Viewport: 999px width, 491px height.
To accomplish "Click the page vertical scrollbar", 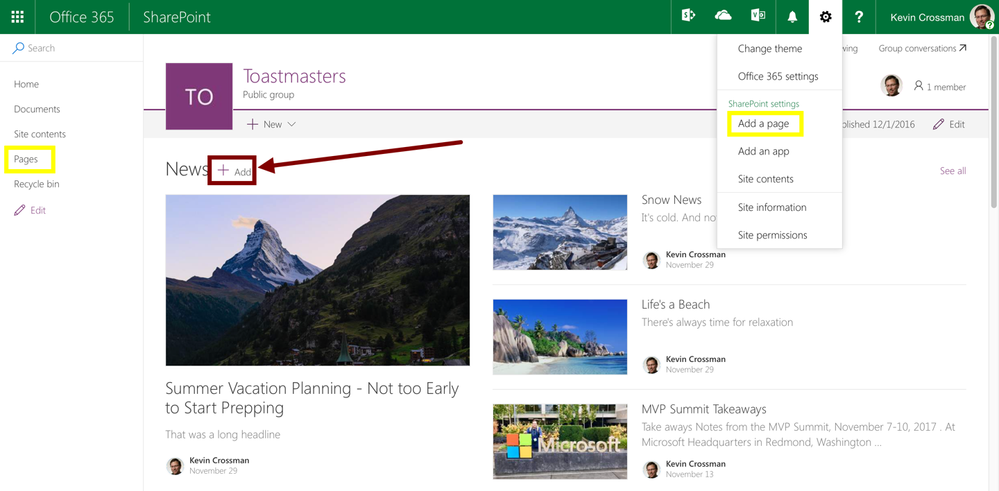I will click(994, 121).
